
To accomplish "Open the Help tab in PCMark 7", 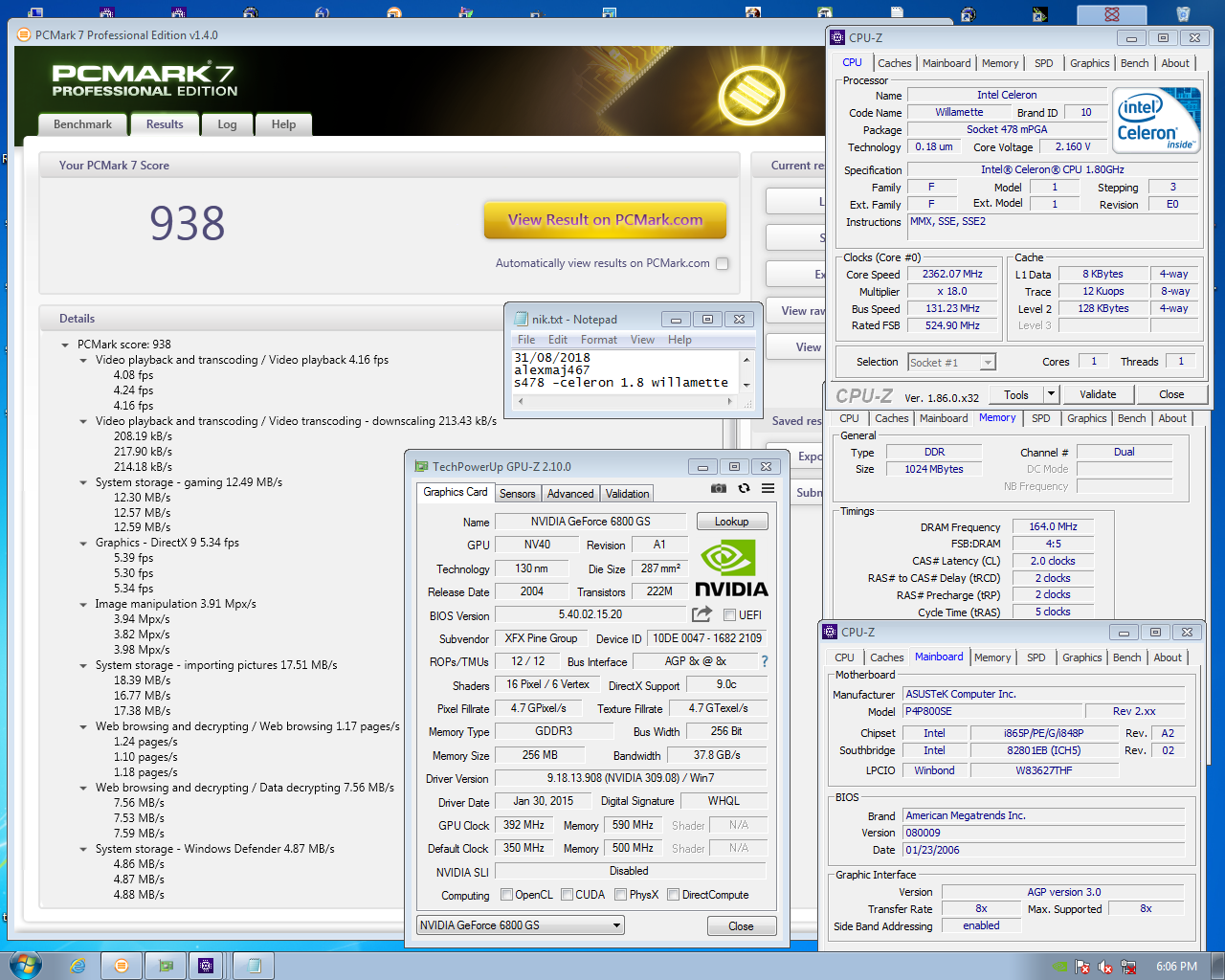I will (x=283, y=124).
